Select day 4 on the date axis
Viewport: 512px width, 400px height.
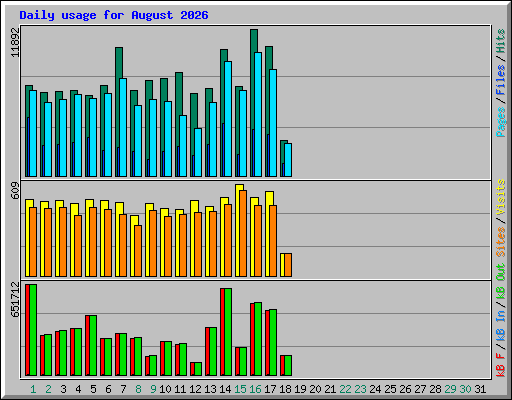tap(78, 389)
